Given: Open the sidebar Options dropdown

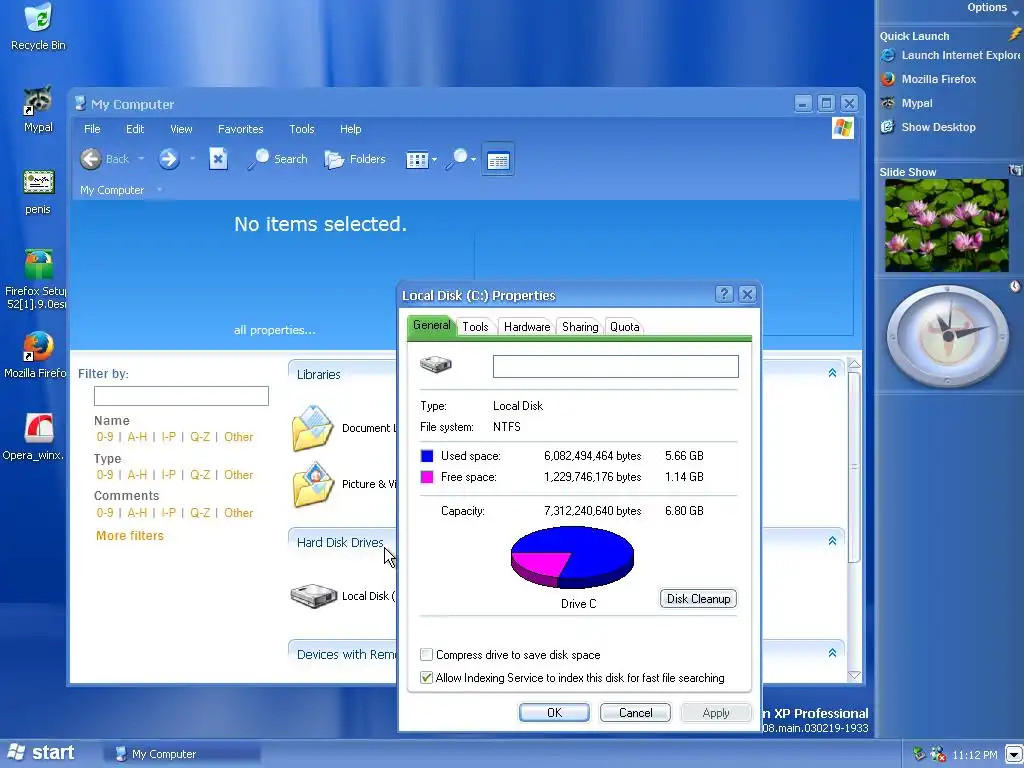Looking at the screenshot, I should click(x=993, y=8).
